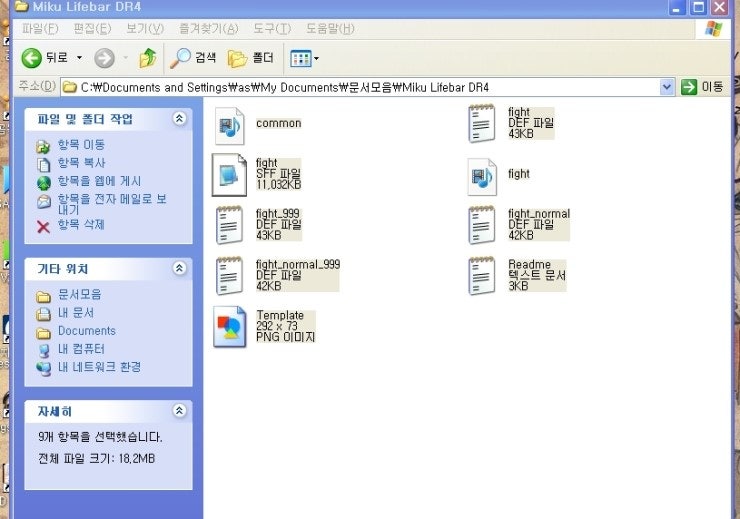Open the 파일(F) menu
The height and width of the screenshot is (519, 740).
point(40,29)
